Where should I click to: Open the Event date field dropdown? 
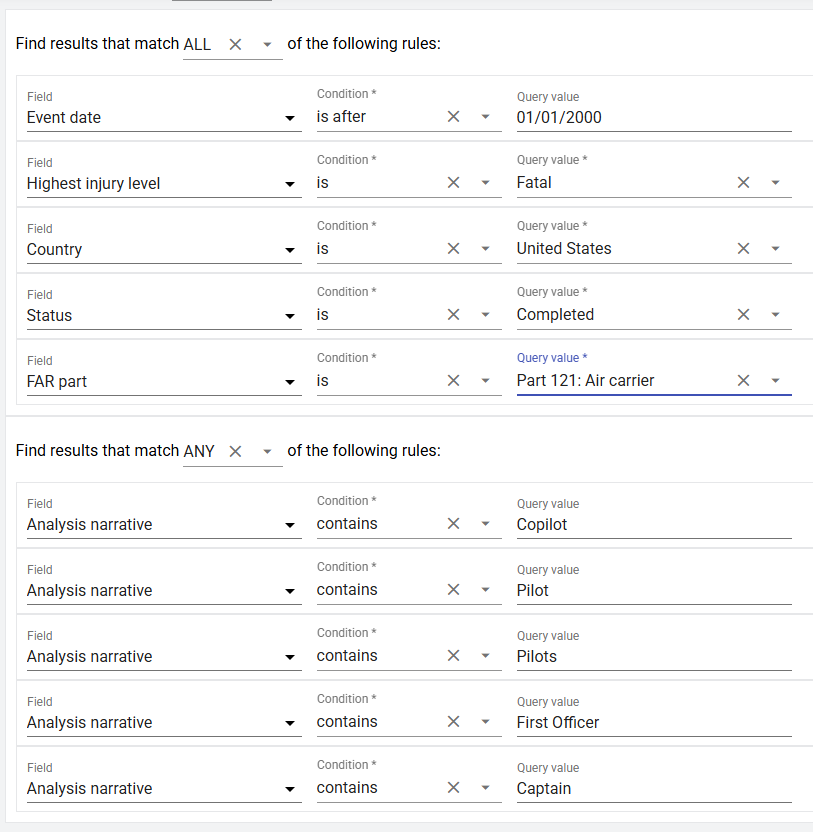click(x=290, y=118)
